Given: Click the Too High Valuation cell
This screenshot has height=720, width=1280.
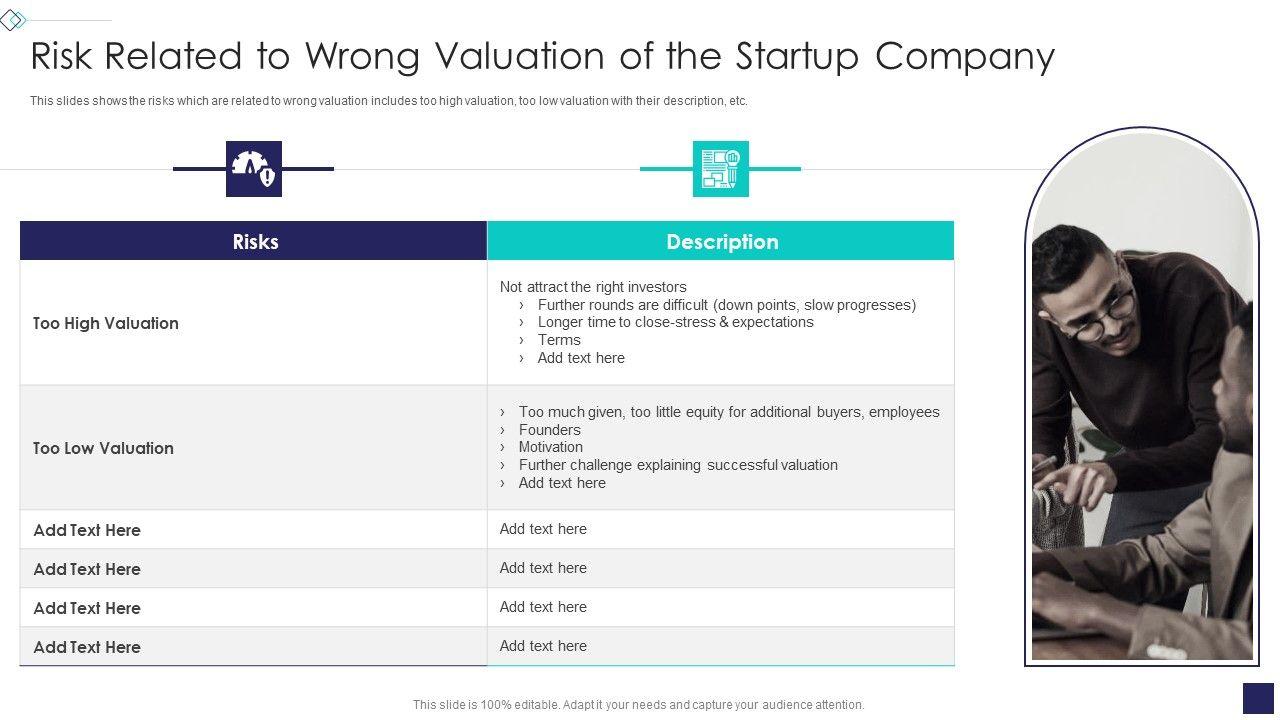Looking at the screenshot, I should tap(106, 323).
